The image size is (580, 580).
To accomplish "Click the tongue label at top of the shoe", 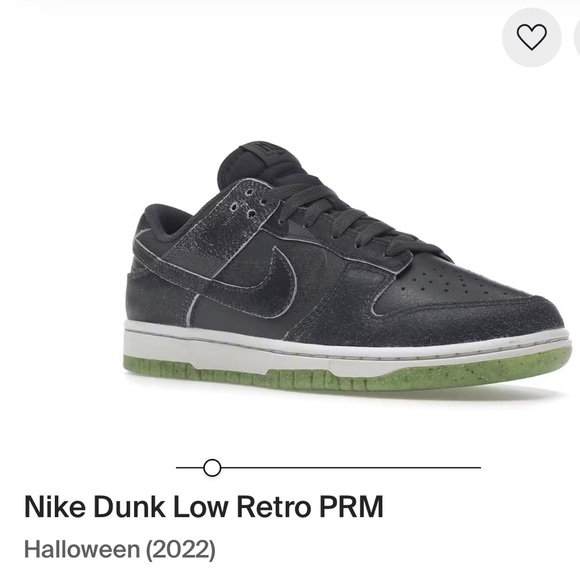I will coord(265,151).
